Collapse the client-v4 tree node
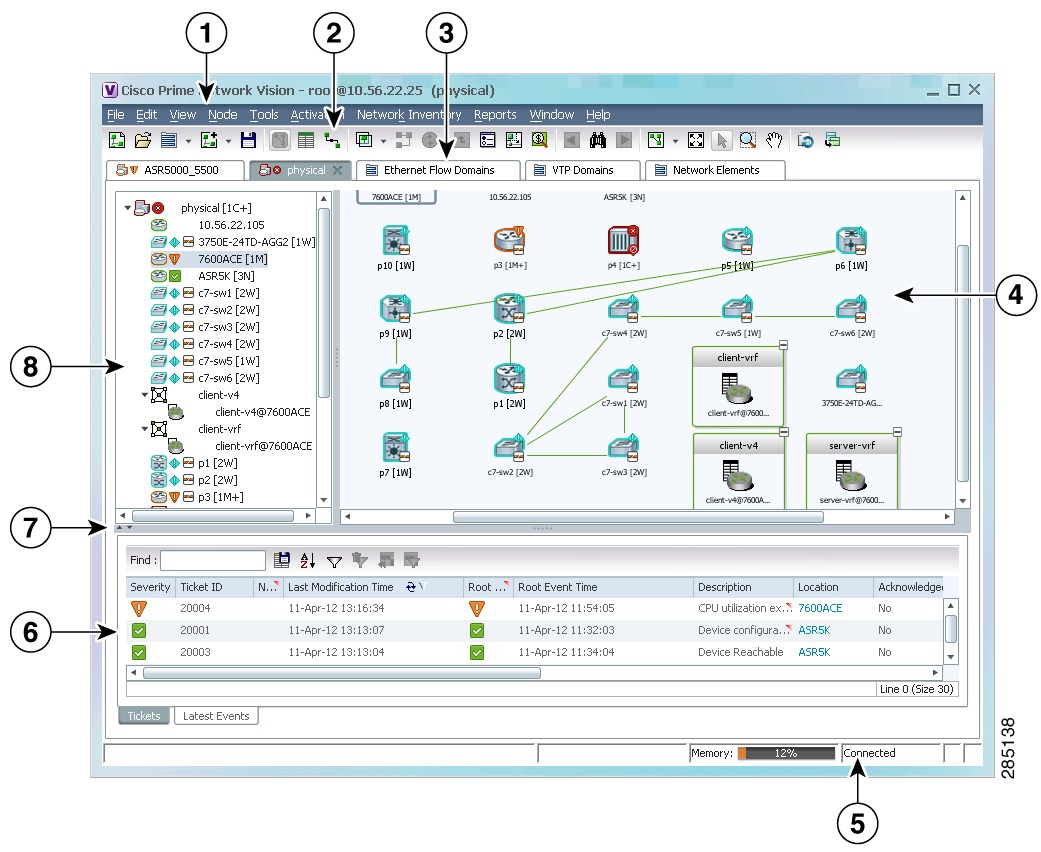This screenshot has height=852, width=1041. click(145, 395)
